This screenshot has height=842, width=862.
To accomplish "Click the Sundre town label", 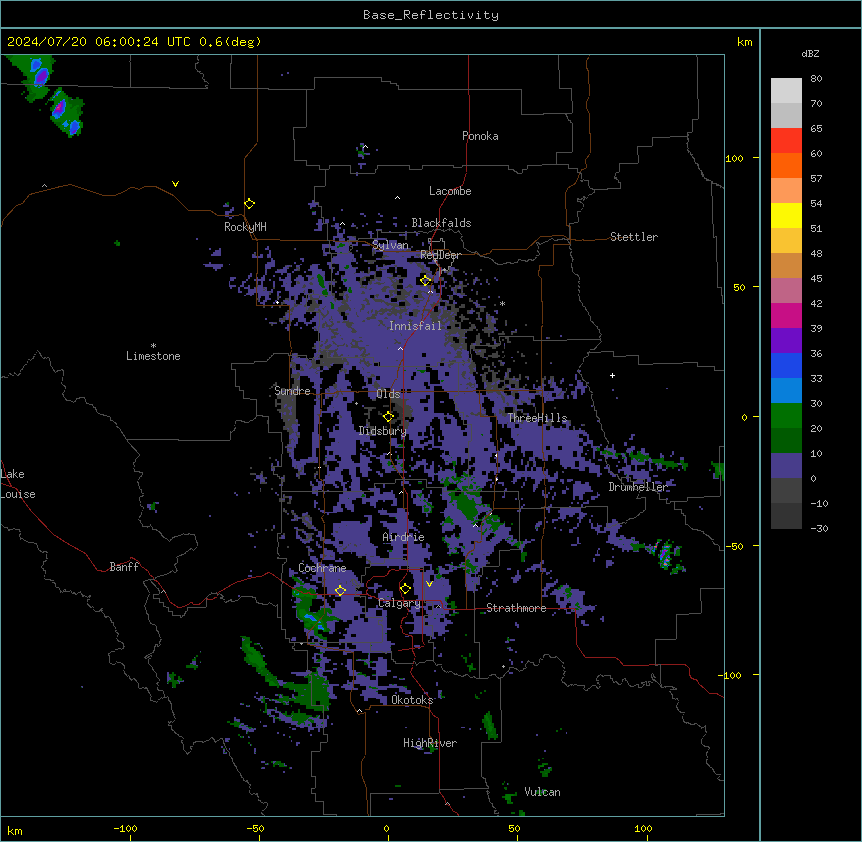I will point(292,391).
